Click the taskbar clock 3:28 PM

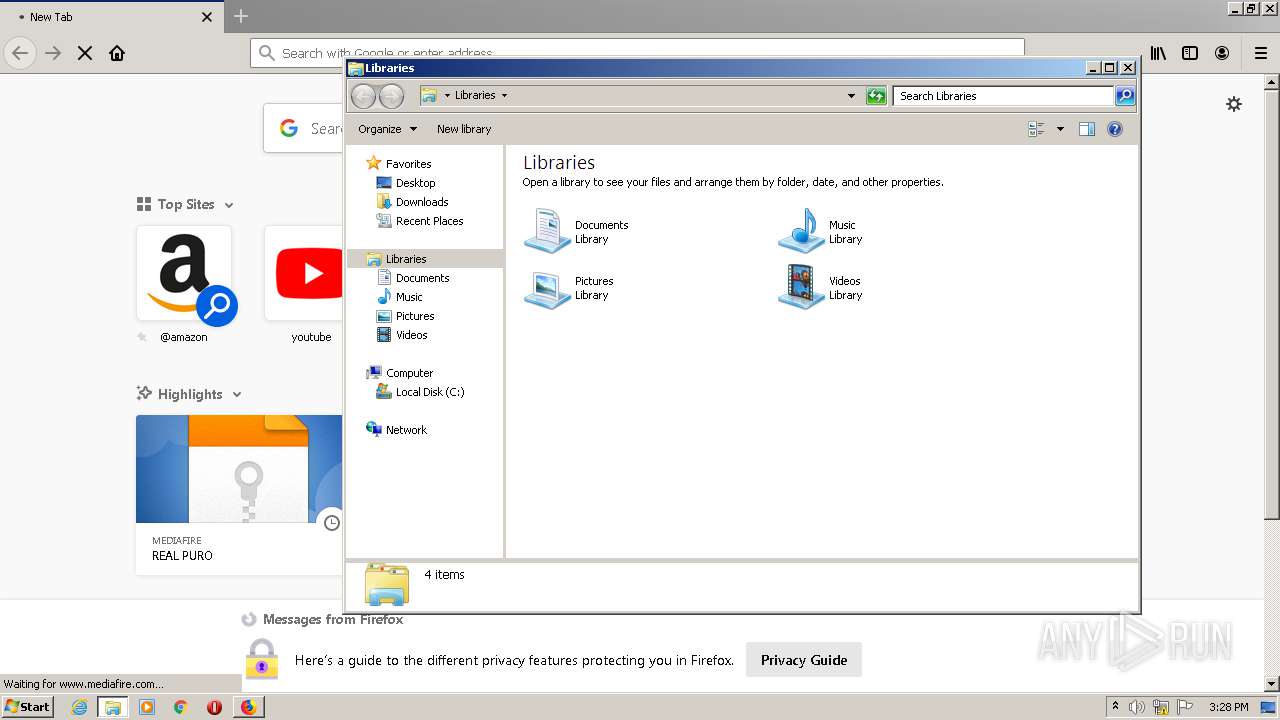point(1228,707)
